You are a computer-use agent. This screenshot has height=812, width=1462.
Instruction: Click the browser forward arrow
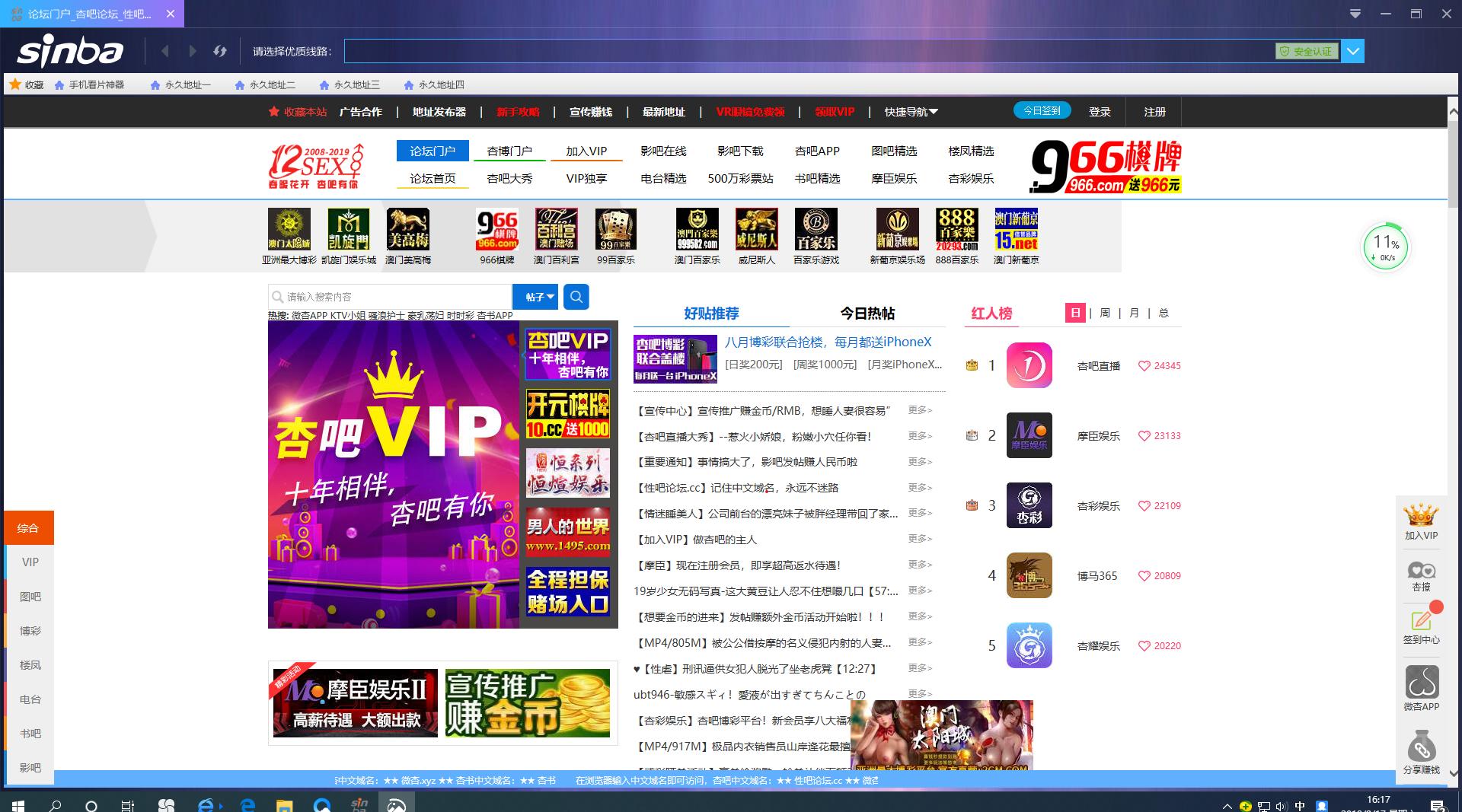tap(193, 51)
